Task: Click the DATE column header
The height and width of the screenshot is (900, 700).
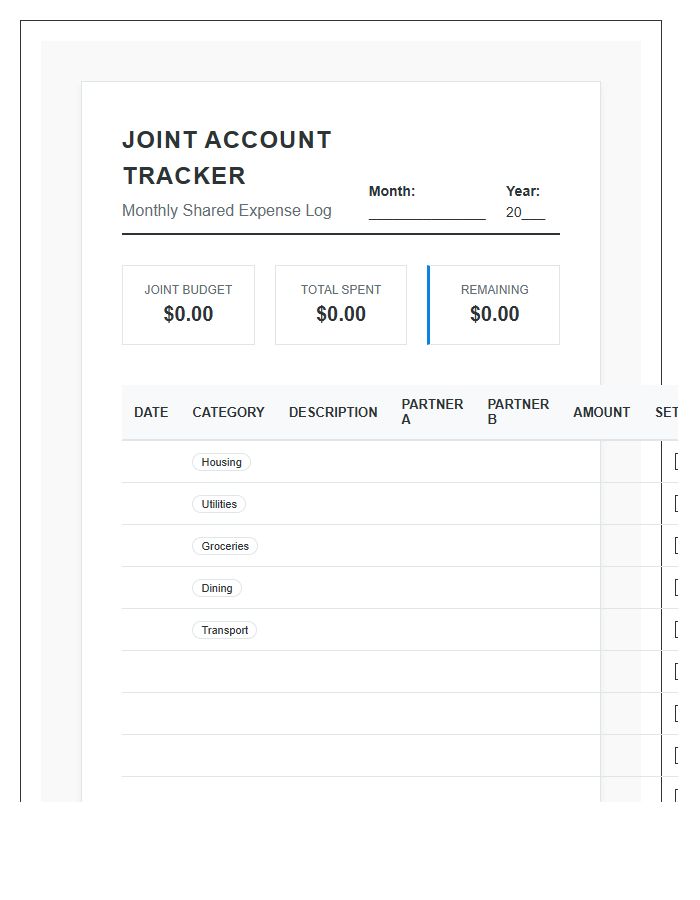Action: click(x=151, y=412)
